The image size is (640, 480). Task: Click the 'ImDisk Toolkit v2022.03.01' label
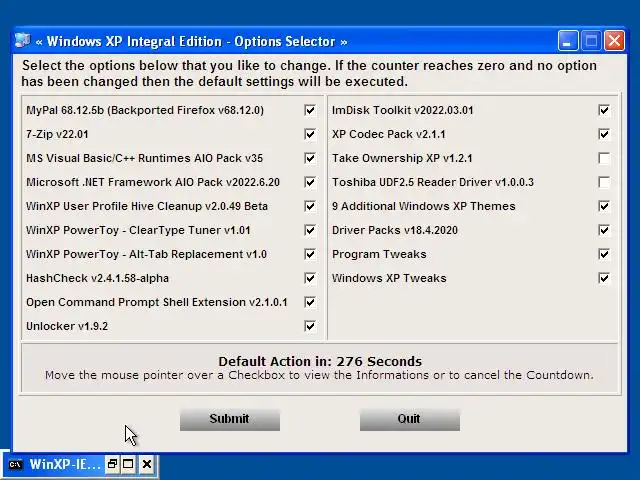tap(402, 110)
